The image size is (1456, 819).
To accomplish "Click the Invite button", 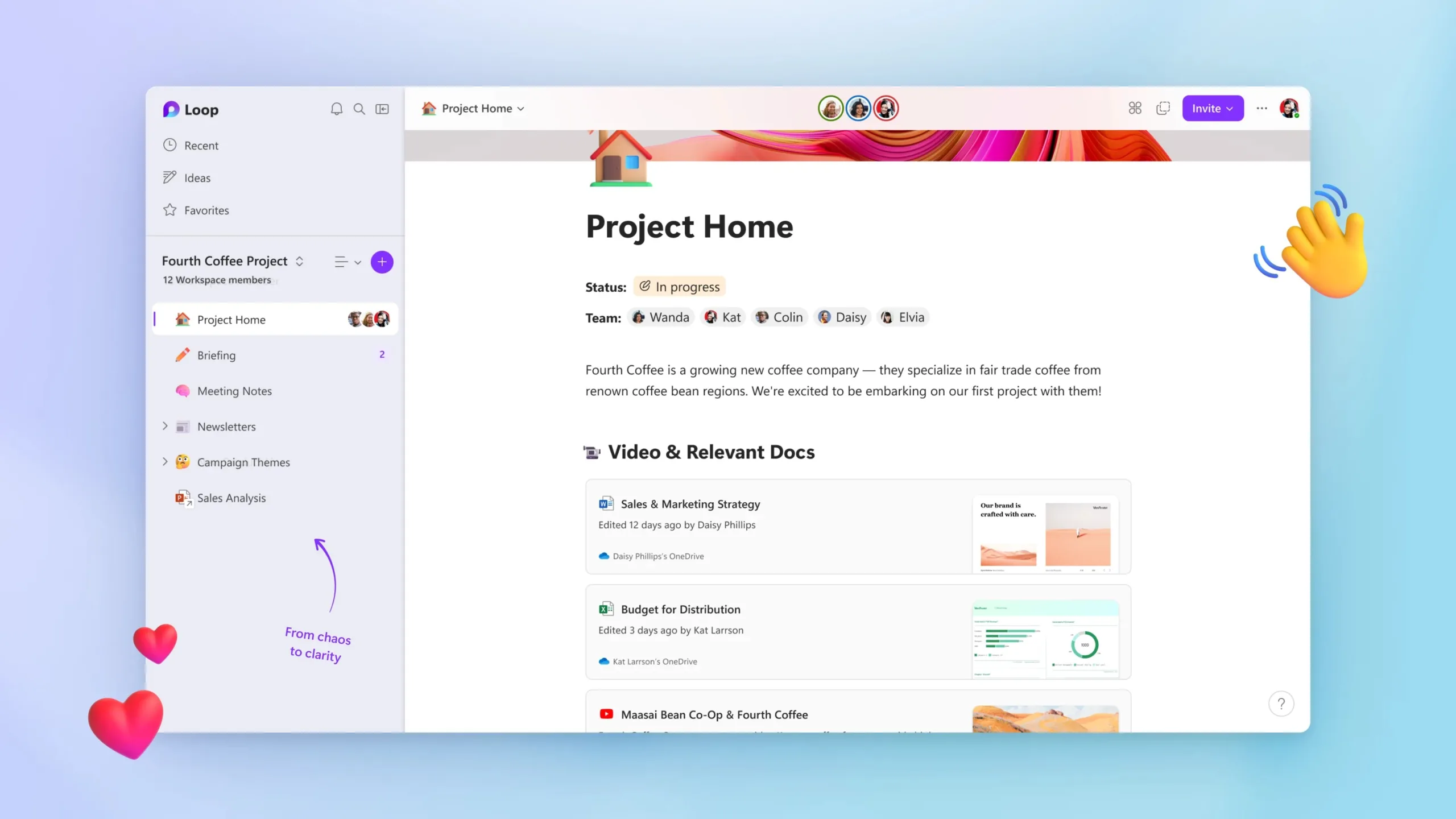I will (x=1212, y=108).
